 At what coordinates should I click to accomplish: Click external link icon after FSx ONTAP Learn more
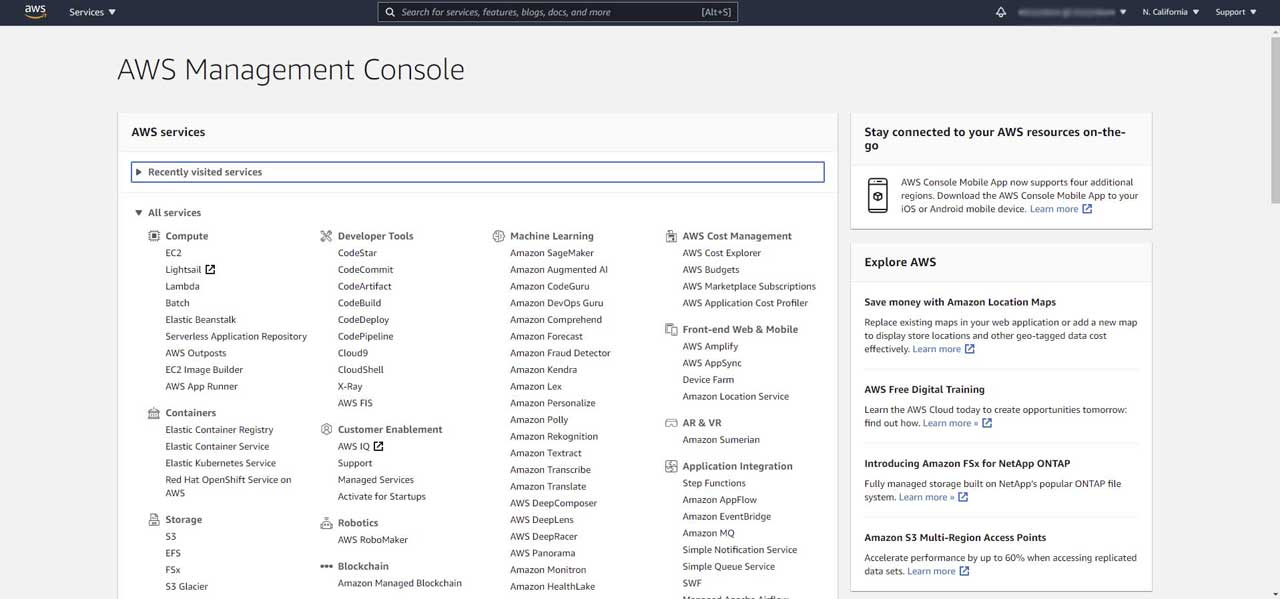[x=963, y=497]
